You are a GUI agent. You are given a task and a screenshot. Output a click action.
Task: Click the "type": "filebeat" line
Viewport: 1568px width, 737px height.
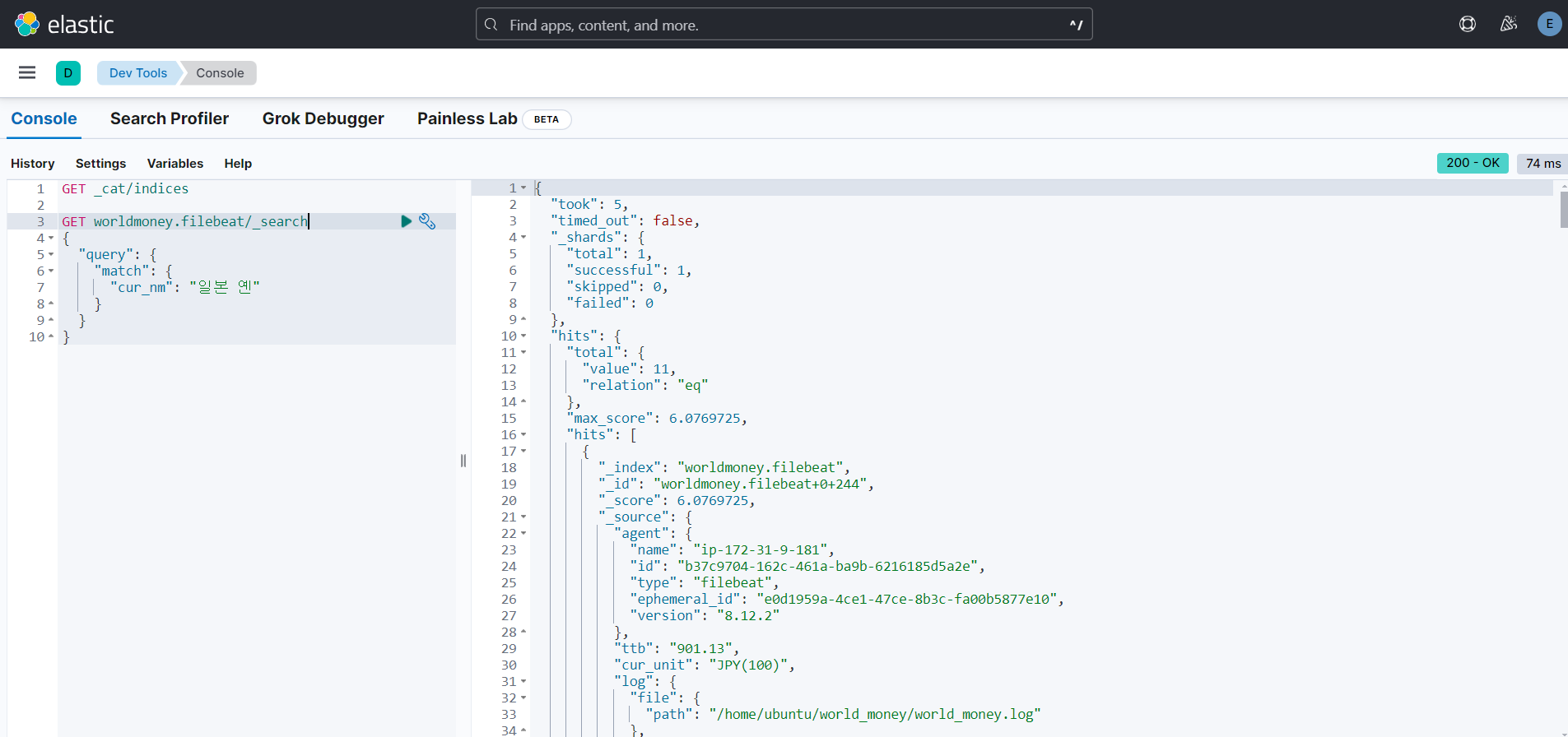pyautogui.click(x=705, y=582)
